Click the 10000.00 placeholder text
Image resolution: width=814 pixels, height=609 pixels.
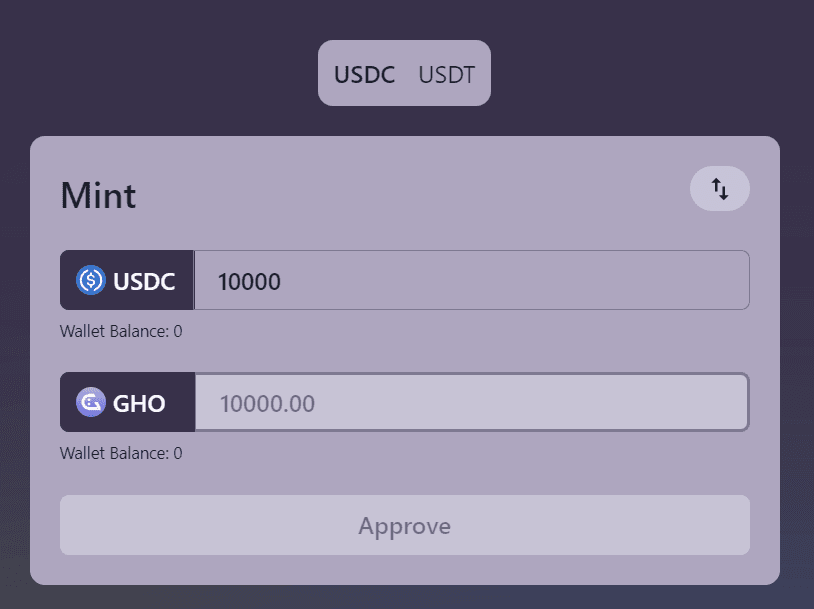click(x=267, y=404)
